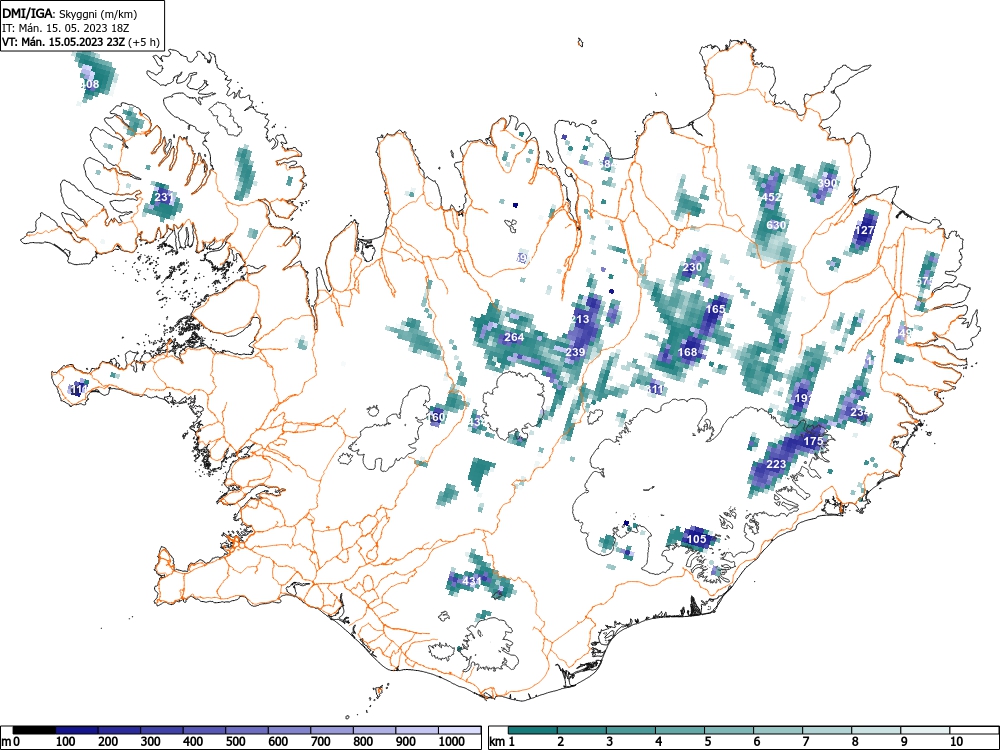Click the 165 value label
1000x750 pixels.
point(716,309)
